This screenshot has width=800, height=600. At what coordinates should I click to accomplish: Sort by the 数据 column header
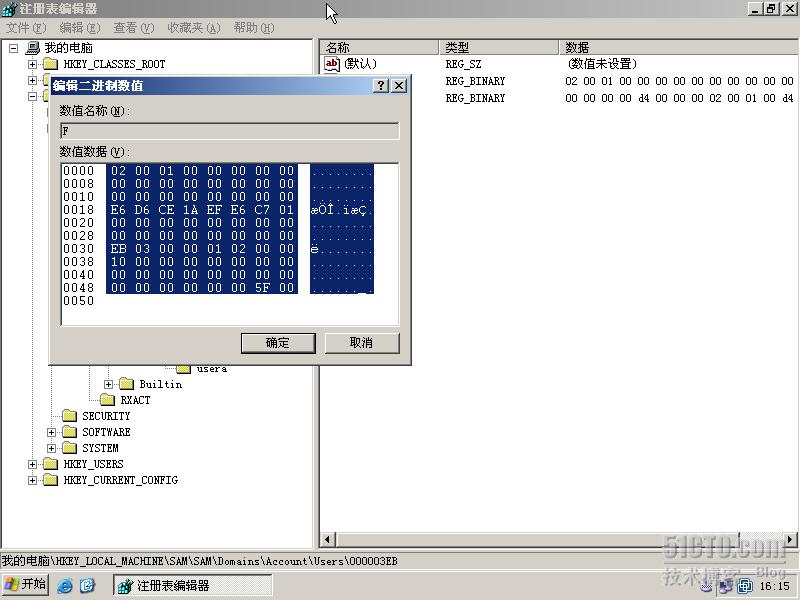pyautogui.click(x=679, y=47)
